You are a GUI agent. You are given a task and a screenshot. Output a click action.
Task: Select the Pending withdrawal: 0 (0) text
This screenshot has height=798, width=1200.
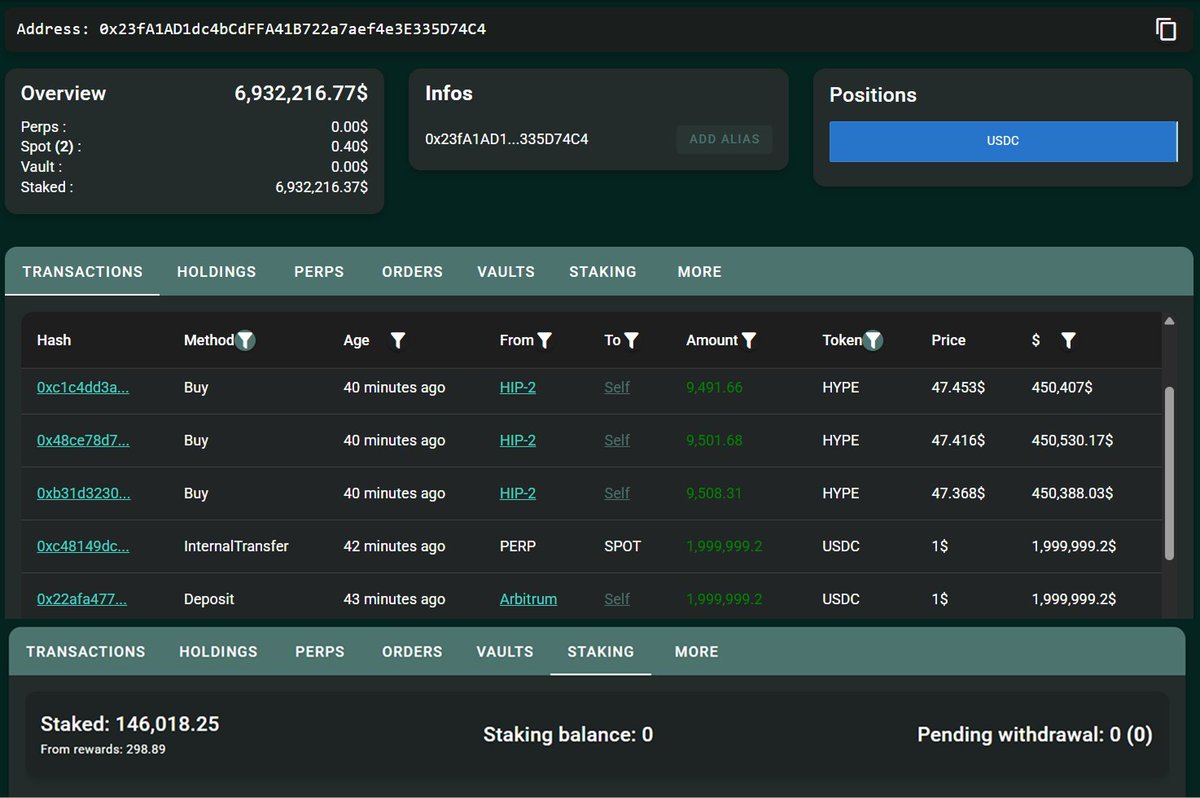pos(1035,735)
